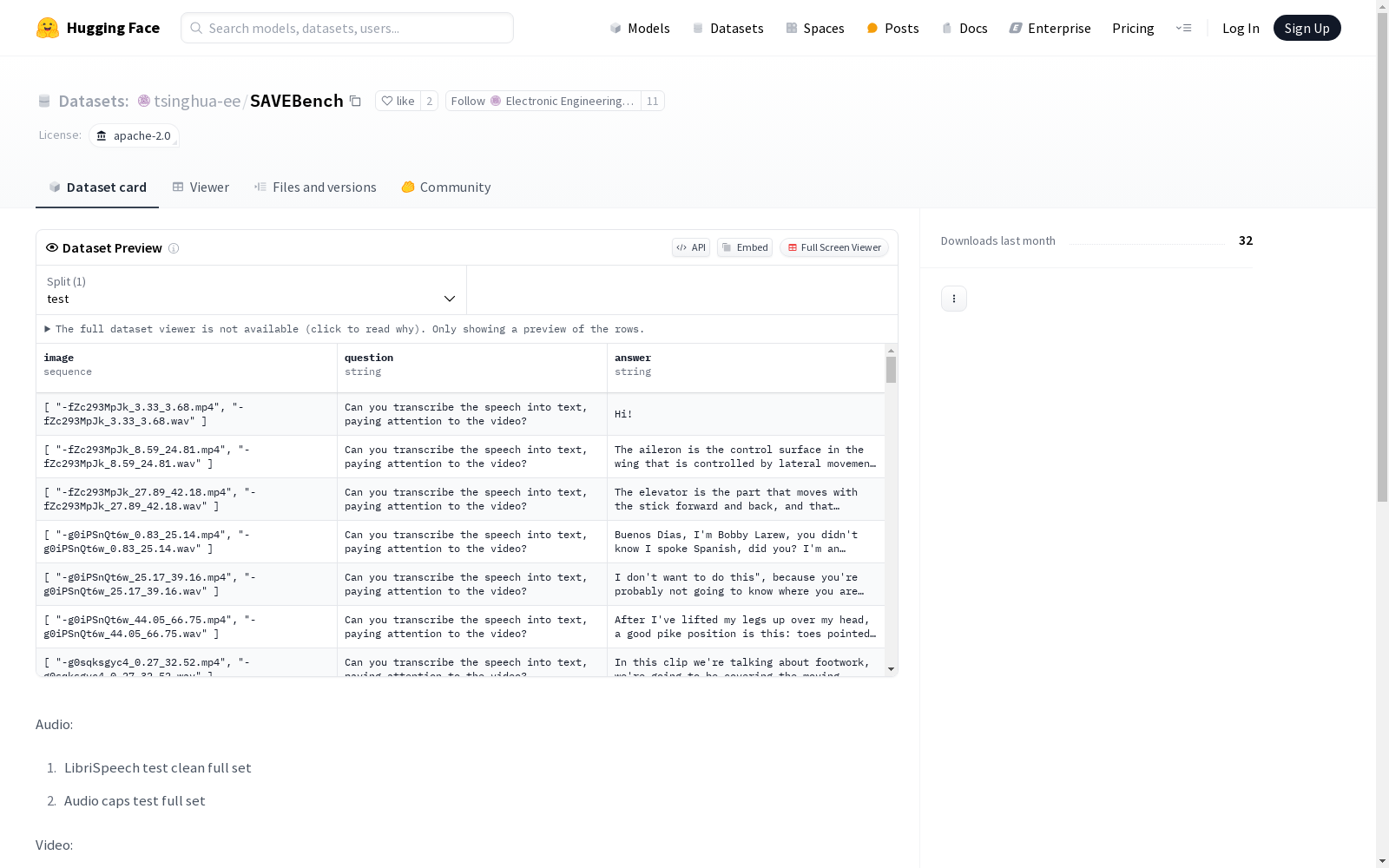Open the API button in Dataset Preview
Image resolution: width=1389 pixels, height=868 pixels.
click(691, 247)
